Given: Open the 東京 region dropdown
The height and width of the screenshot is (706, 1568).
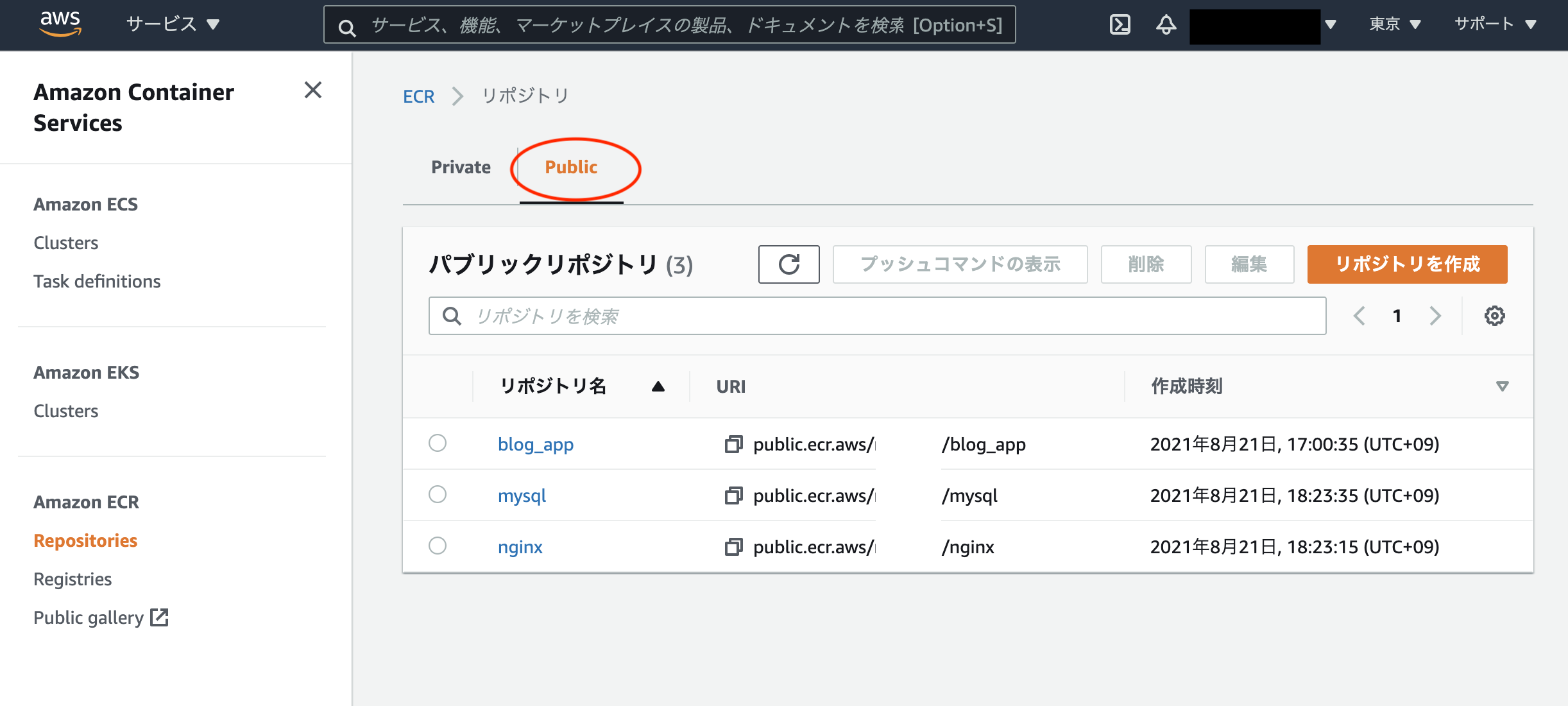Looking at the screenshot, I should [1395, 24].
